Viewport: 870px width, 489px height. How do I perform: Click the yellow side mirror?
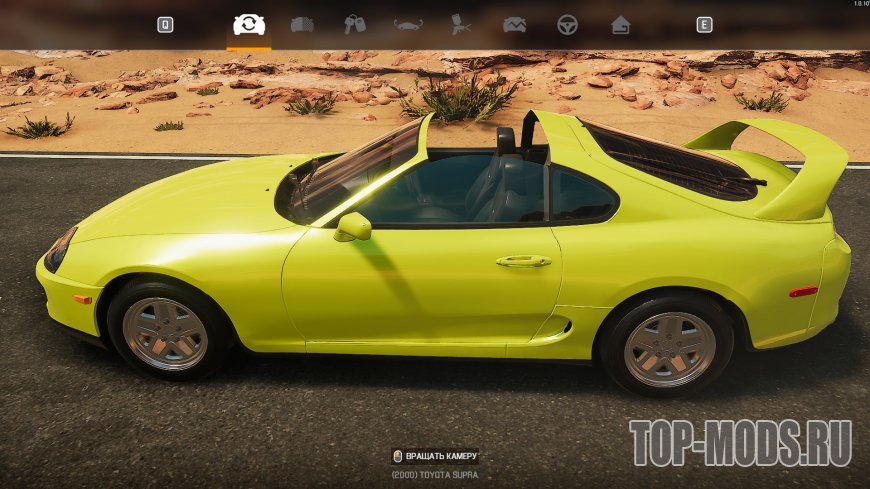coord(352,227)
